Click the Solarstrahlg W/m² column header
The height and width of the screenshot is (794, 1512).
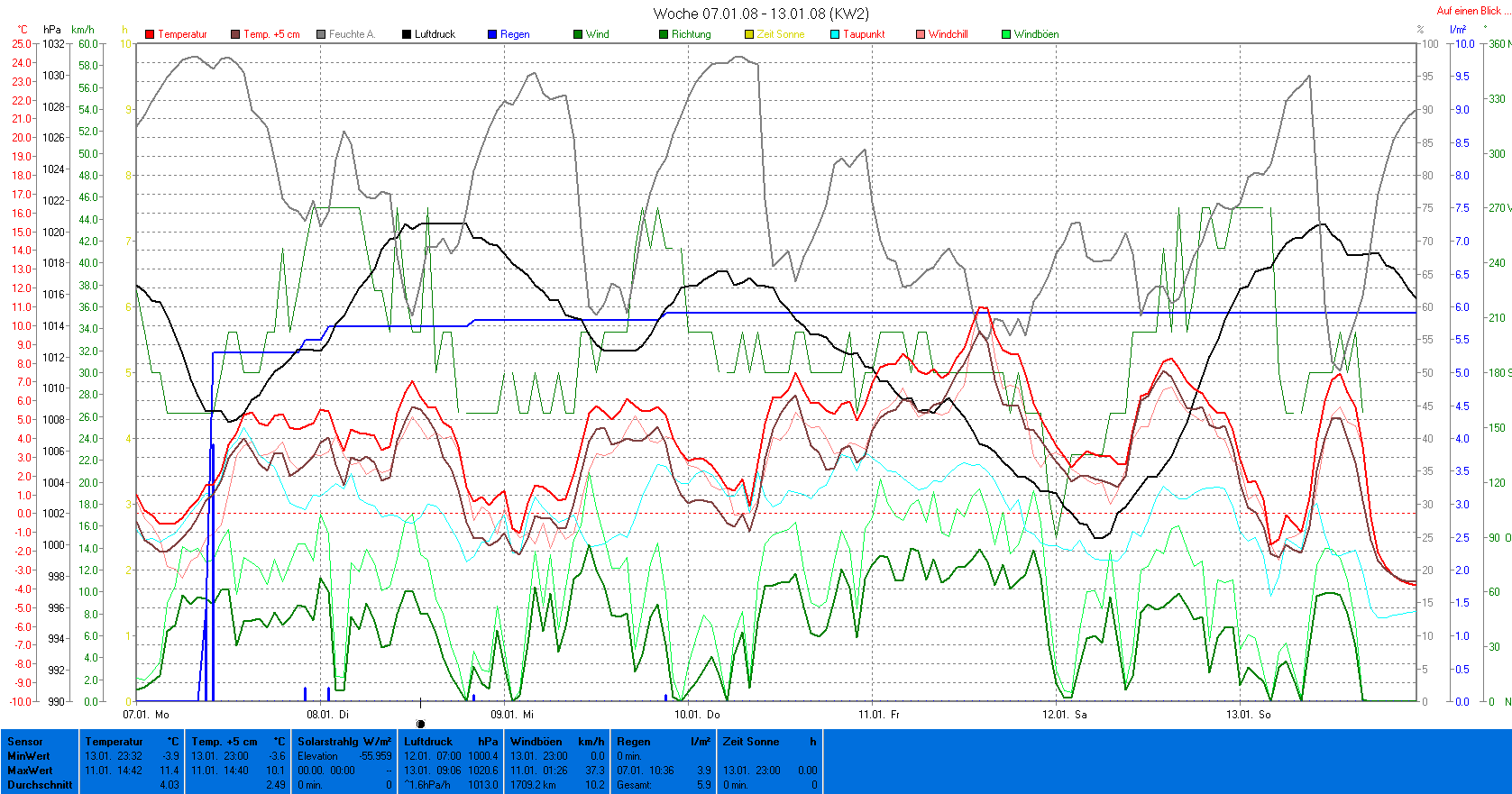(344, 742)
